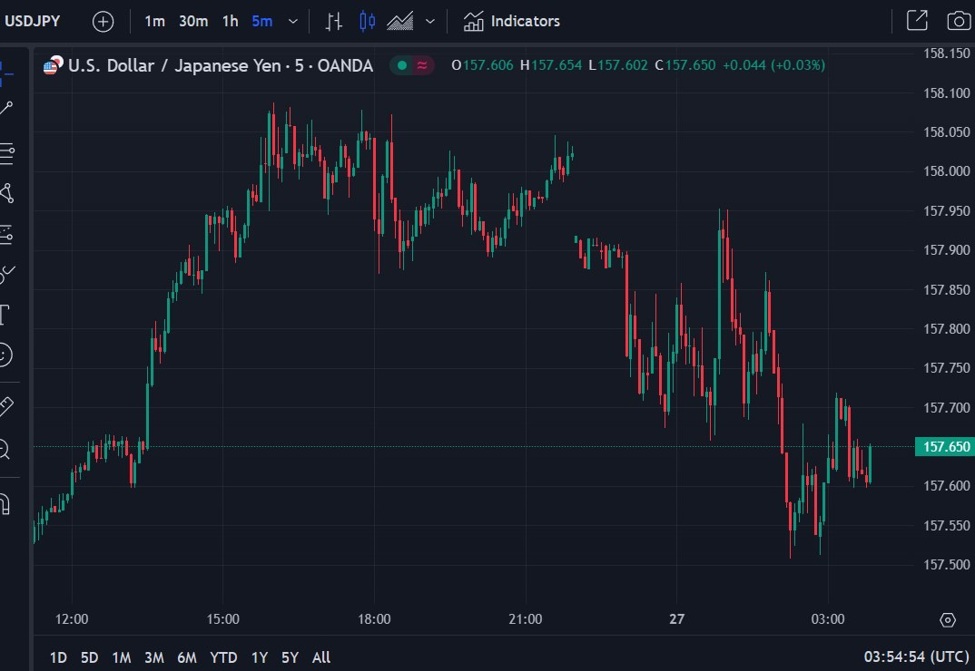The width and height of the screenshot is (975, 671).
Task: Activate the ruler measure tool
Action: click(5, 406)
